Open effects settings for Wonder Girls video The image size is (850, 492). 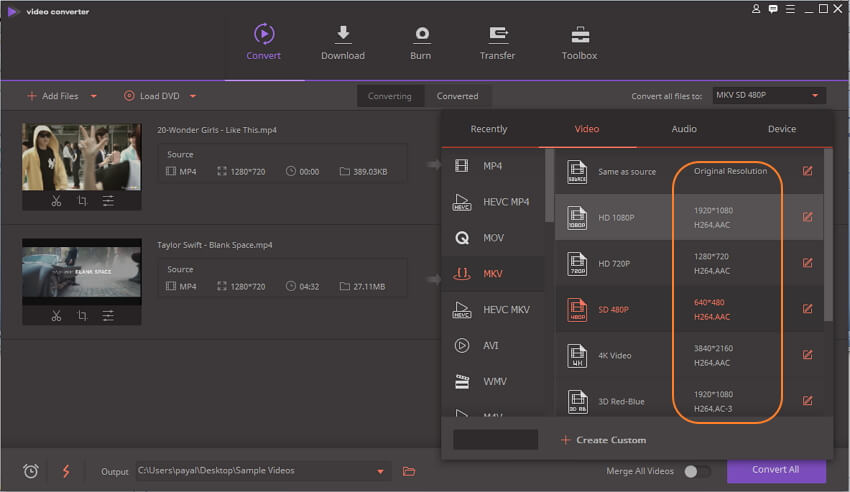108,201
